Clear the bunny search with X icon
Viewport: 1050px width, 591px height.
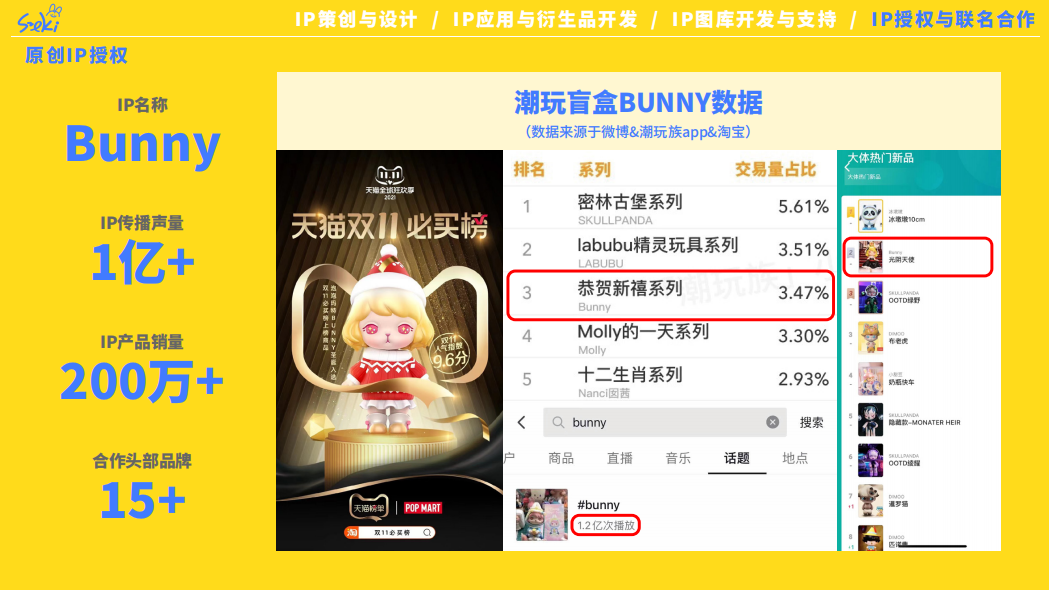pos(772,422)
